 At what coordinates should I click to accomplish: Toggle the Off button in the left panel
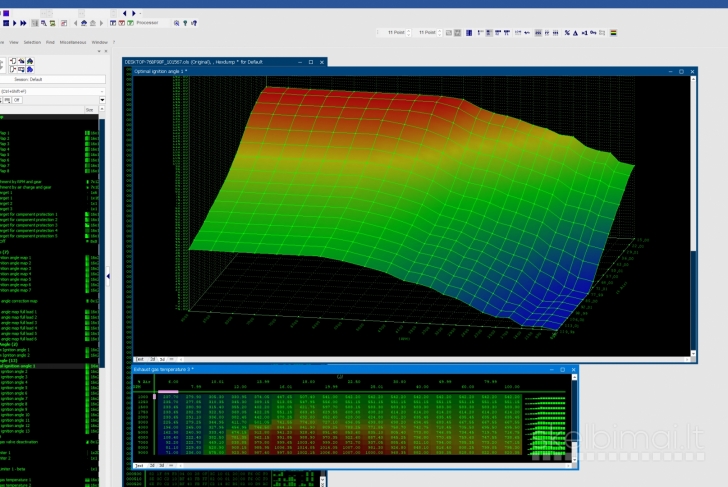[x=17, y=100]
